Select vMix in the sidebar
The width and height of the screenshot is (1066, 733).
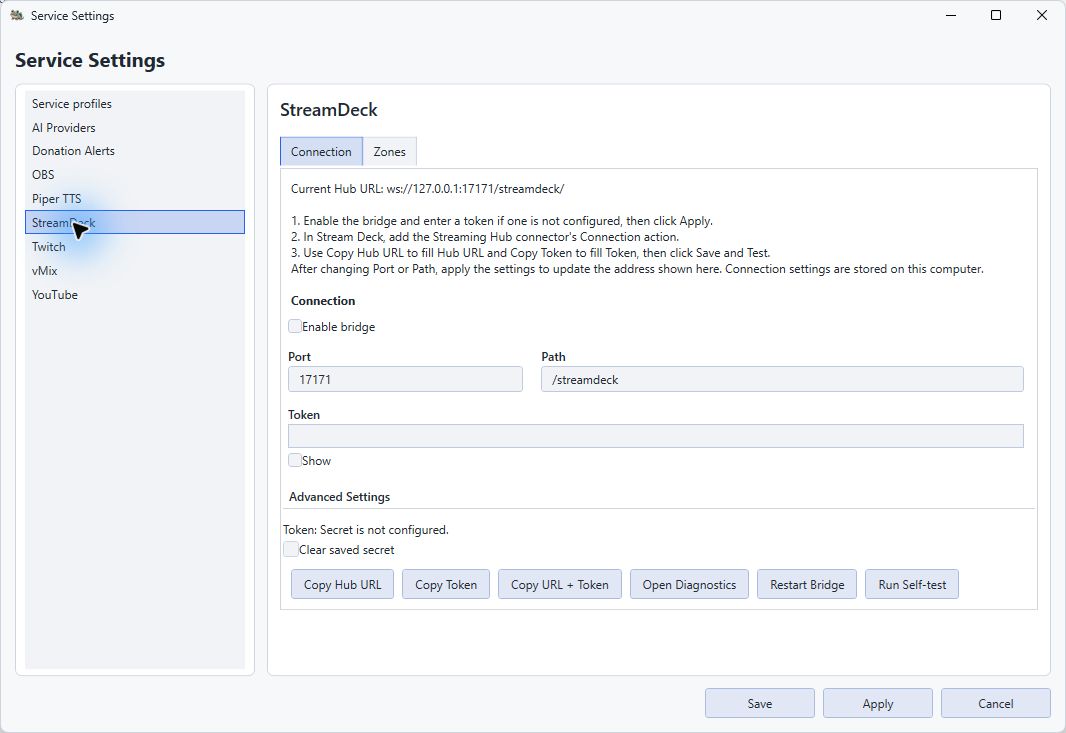point(135,271)
